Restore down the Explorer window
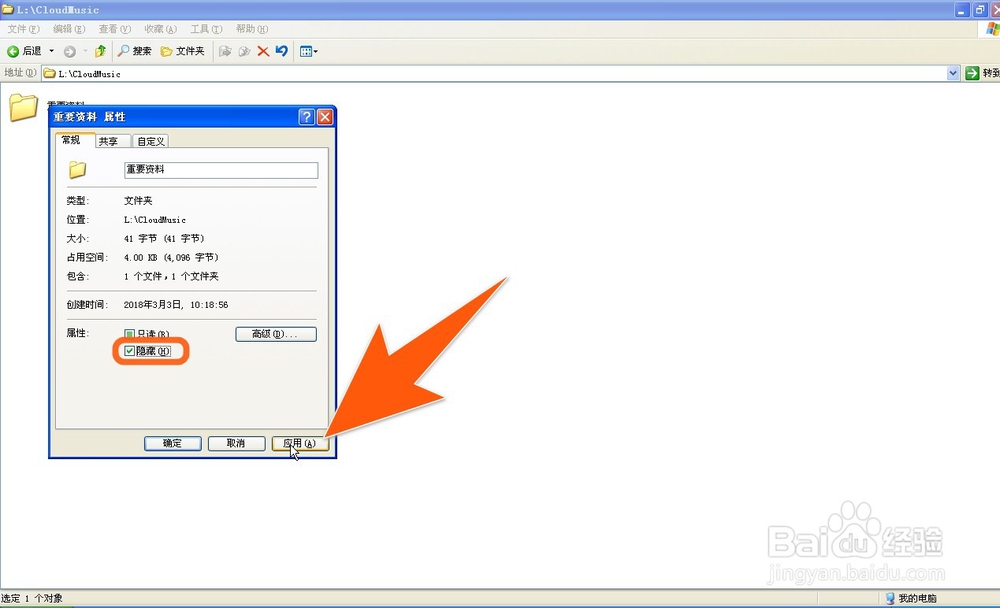 click(x=980, y=10)
